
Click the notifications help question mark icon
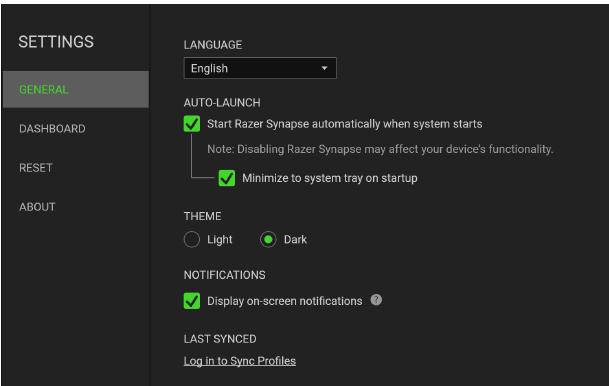(376, 300)
